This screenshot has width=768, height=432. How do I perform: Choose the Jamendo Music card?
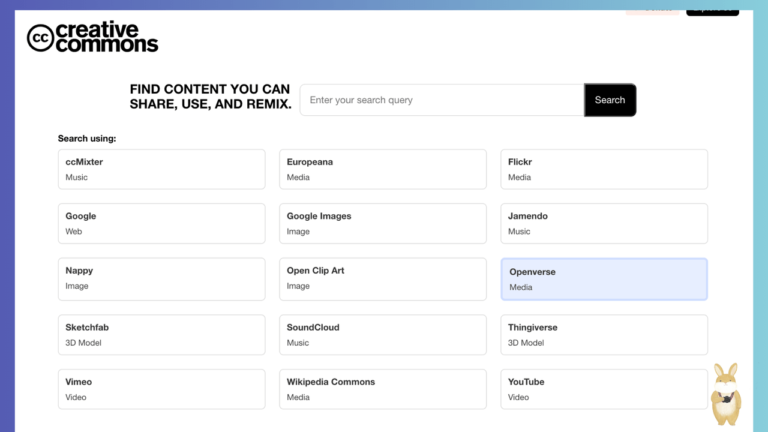pyautogui.click(x=604, y=223)
